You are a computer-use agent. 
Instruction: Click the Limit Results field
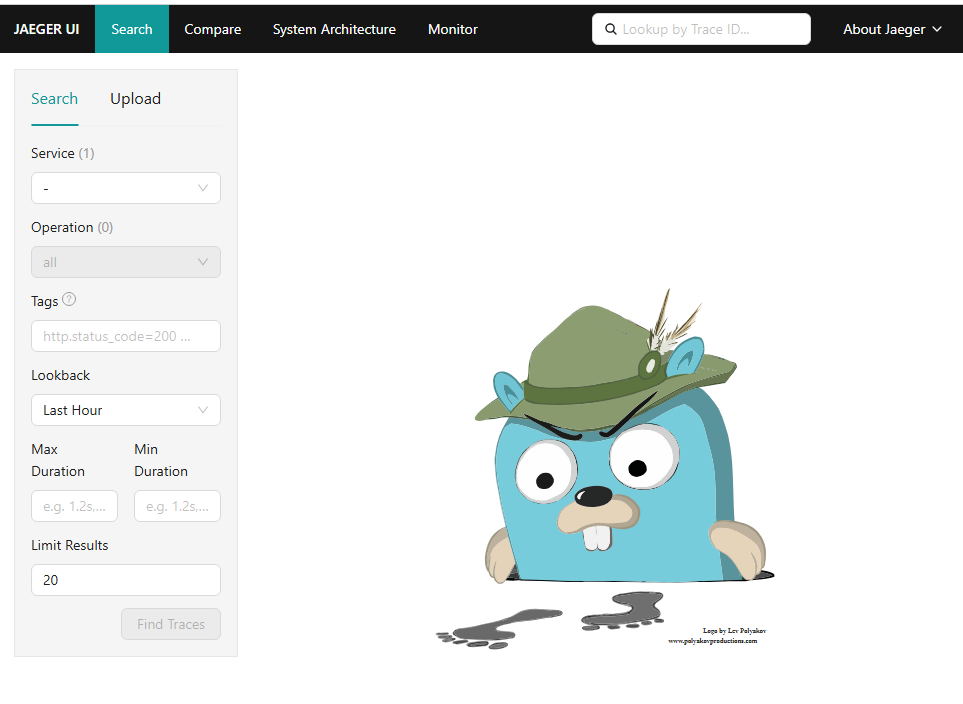[x=126, y=580]
